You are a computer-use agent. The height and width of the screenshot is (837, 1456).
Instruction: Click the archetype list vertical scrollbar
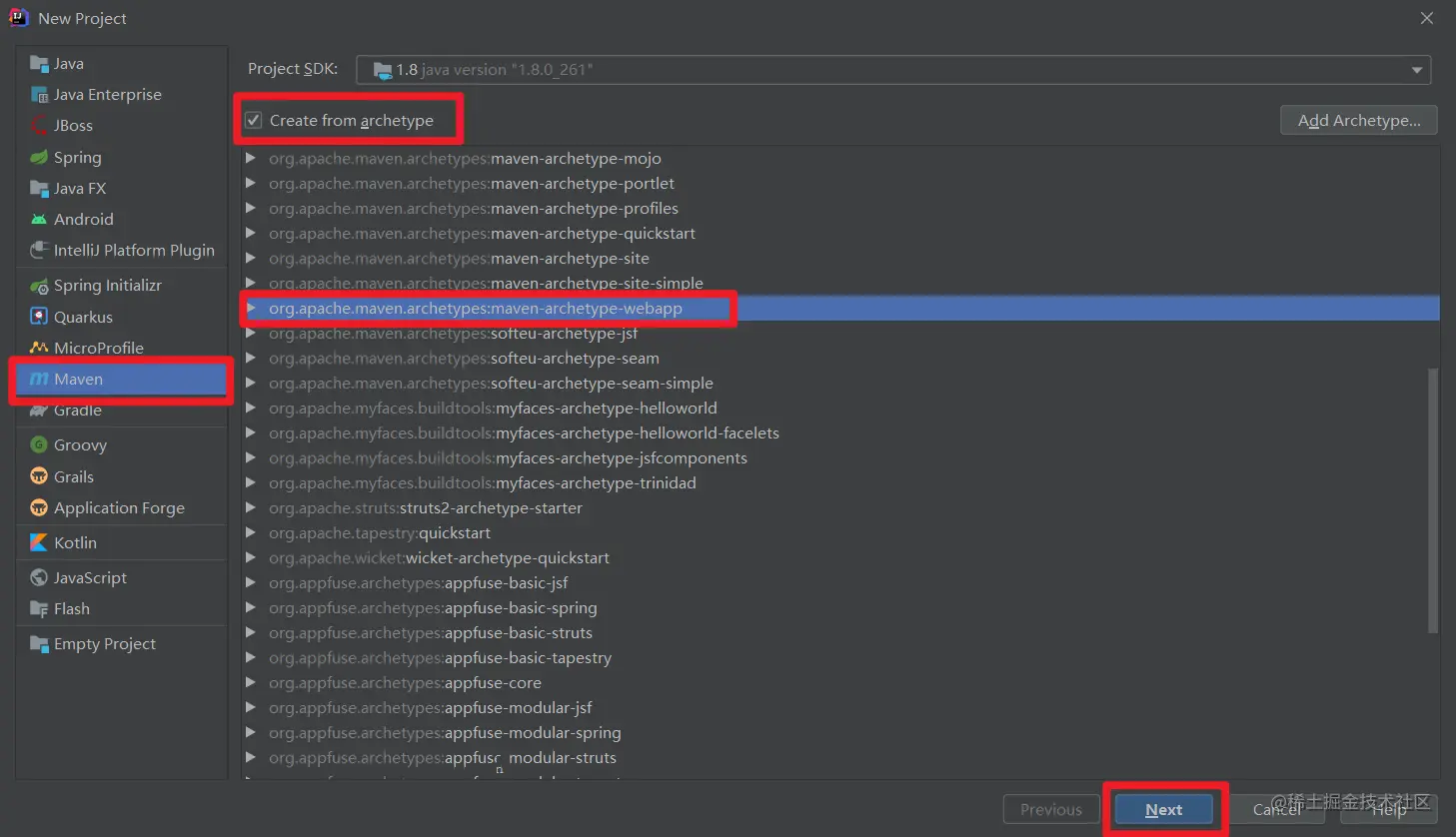[x=1433, y=501]
